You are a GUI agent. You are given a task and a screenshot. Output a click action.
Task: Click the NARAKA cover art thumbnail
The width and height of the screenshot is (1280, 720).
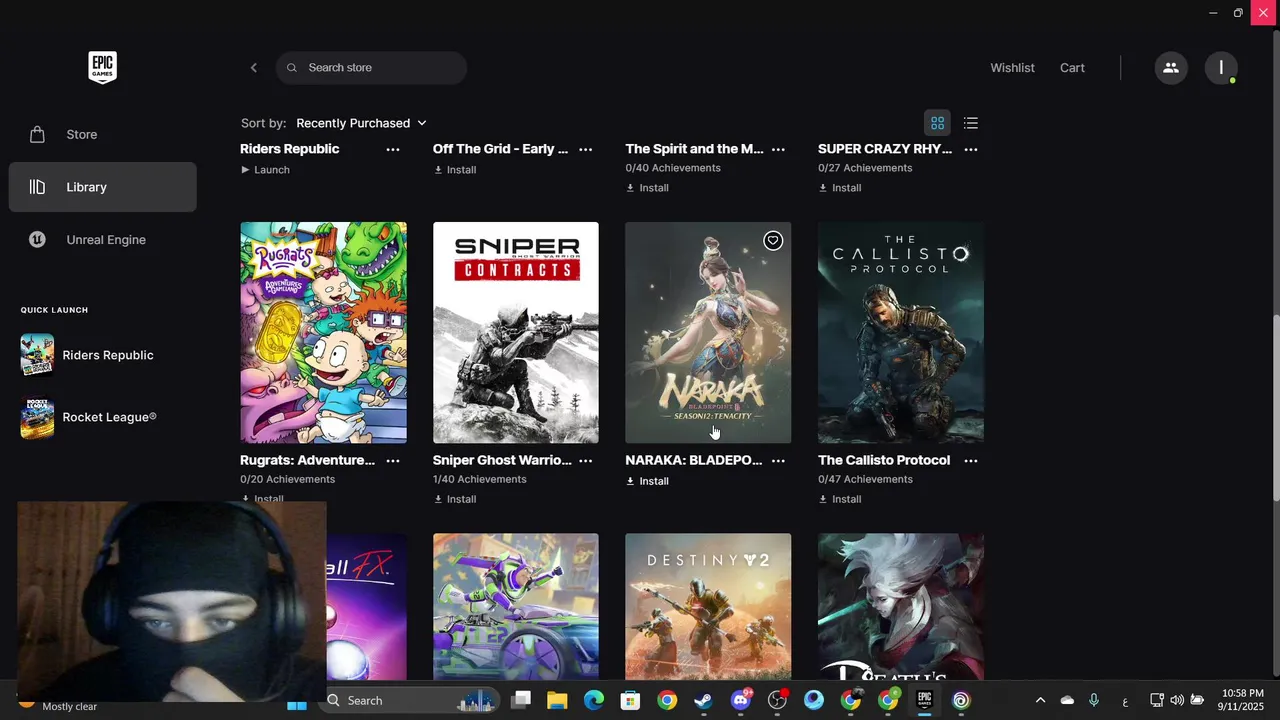[x=708, y=332]
